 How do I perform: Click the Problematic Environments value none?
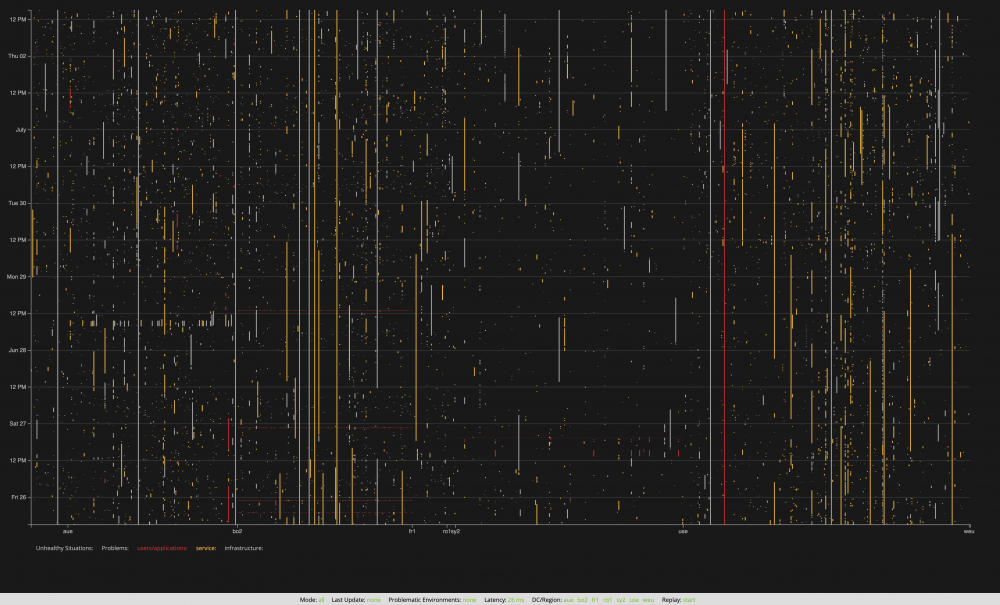(468, 599)
